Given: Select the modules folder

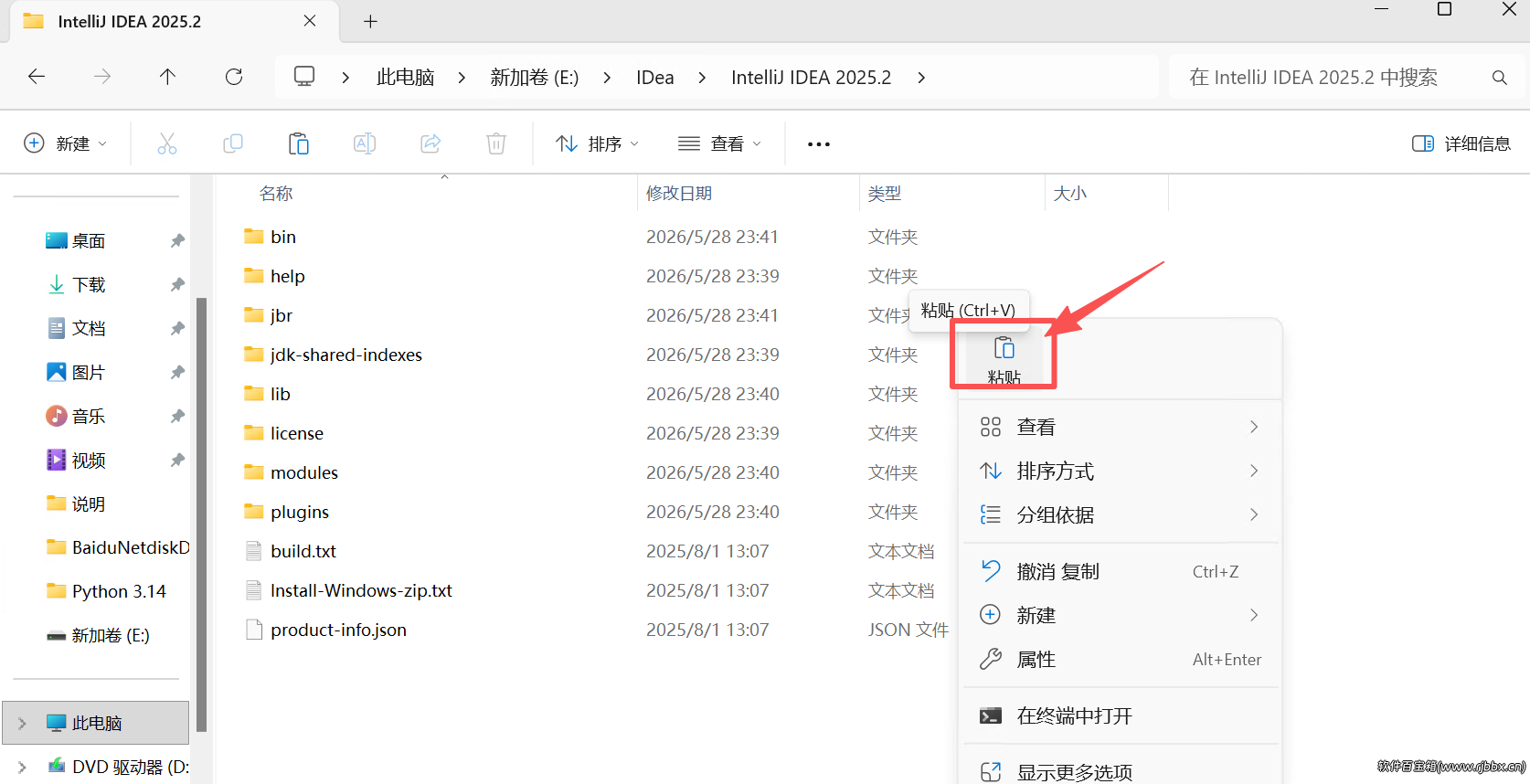Looking at the screenshot, I should point(304,472).
